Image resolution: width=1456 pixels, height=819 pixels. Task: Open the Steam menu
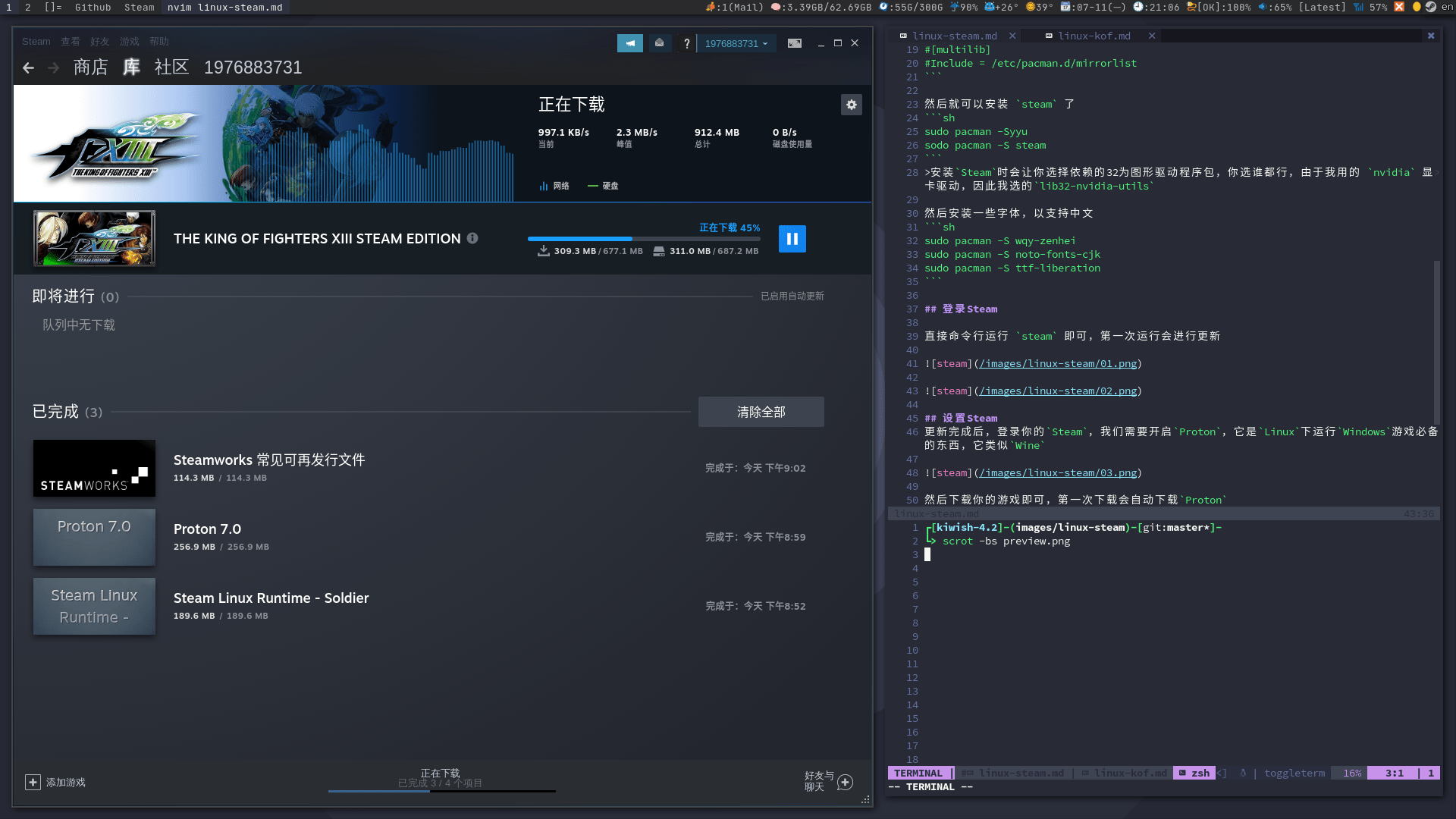36,42
